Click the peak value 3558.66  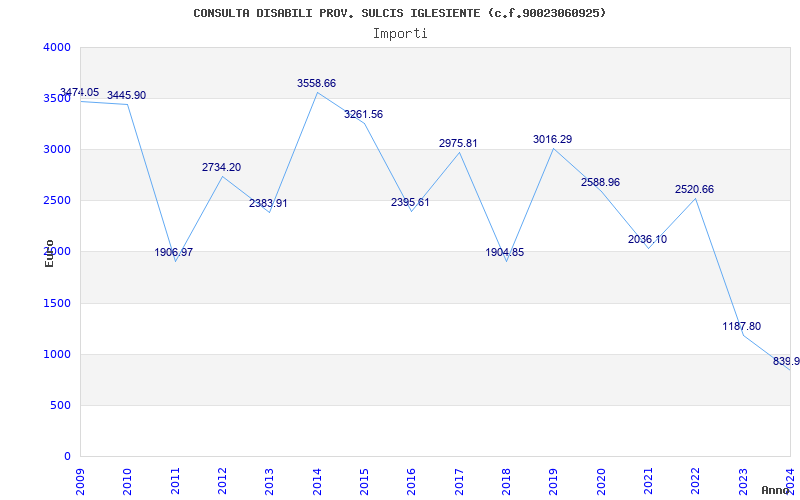(316, 83)
